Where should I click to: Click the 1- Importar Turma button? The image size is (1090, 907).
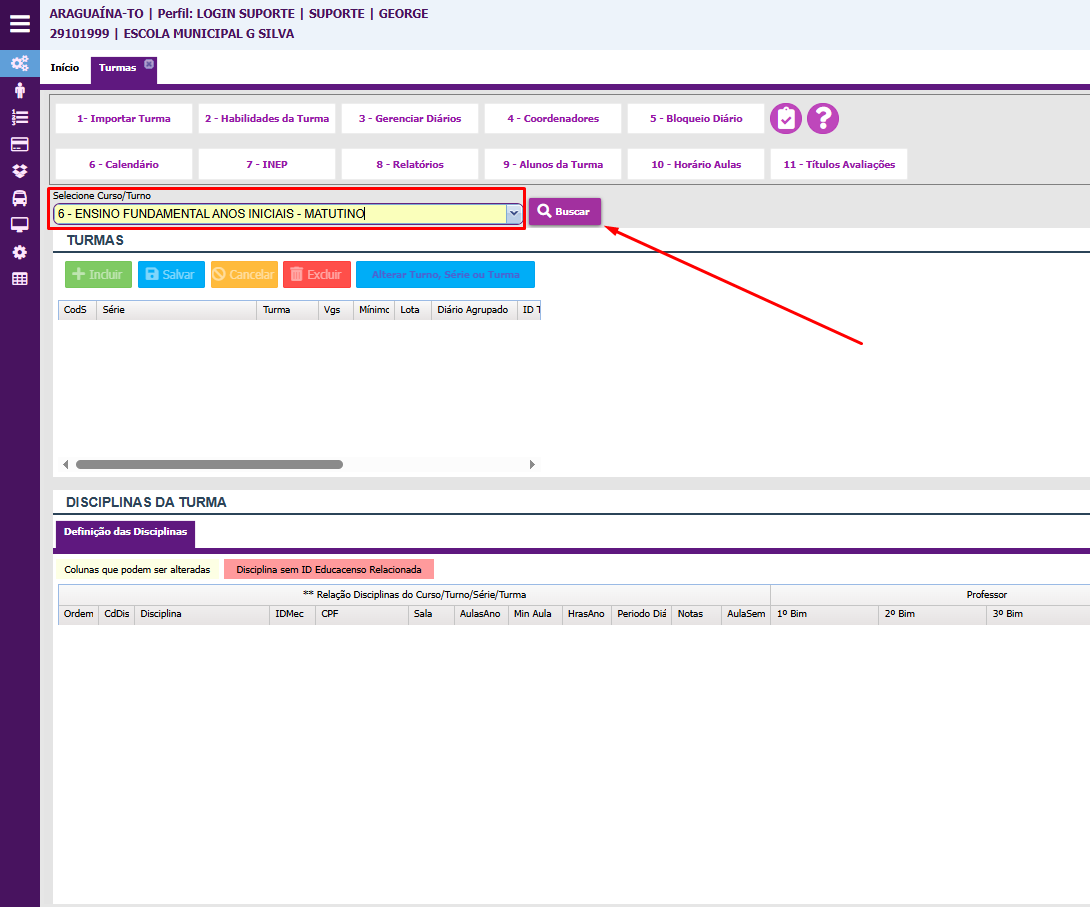(124, 119)
